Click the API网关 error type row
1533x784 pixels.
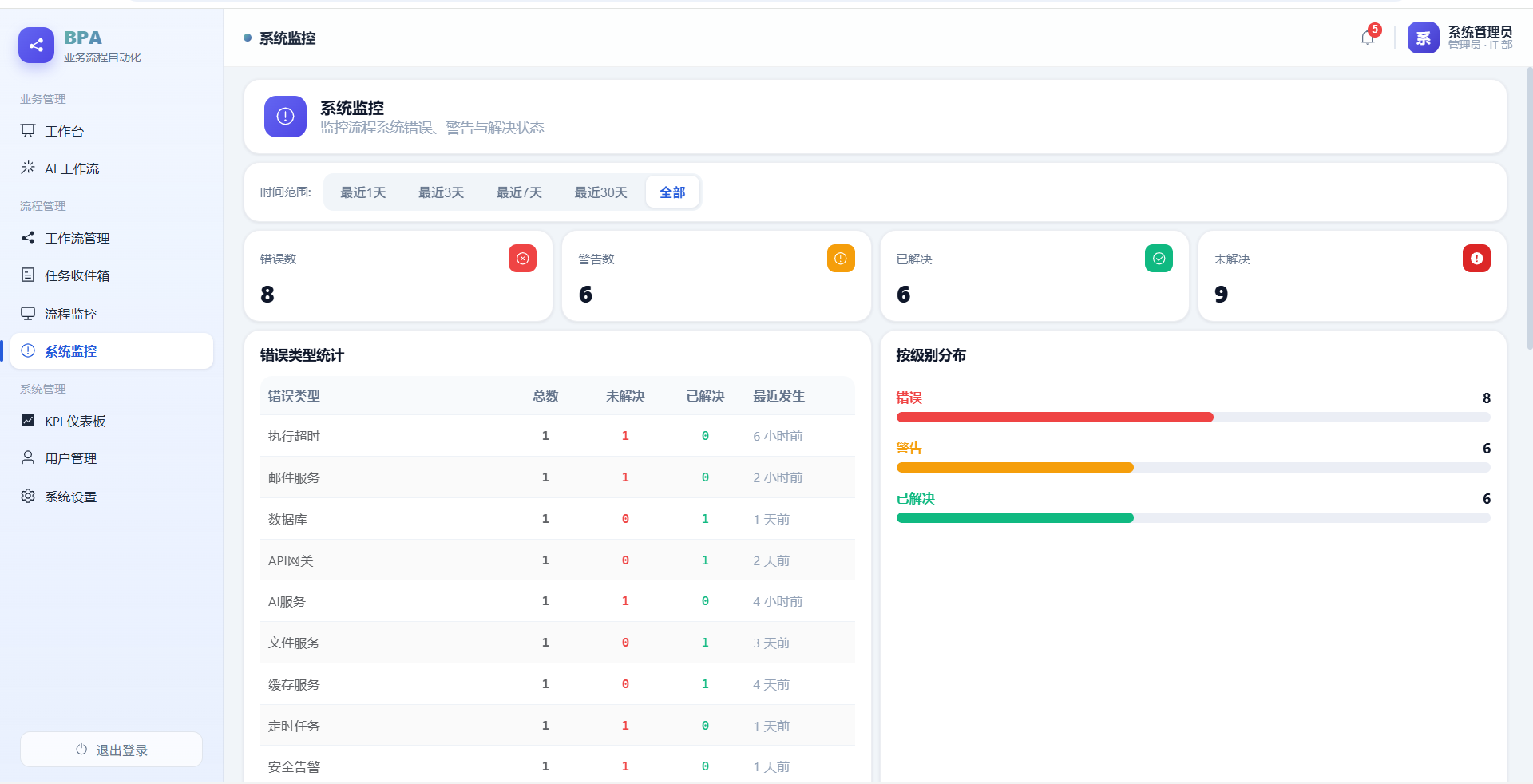557,560
